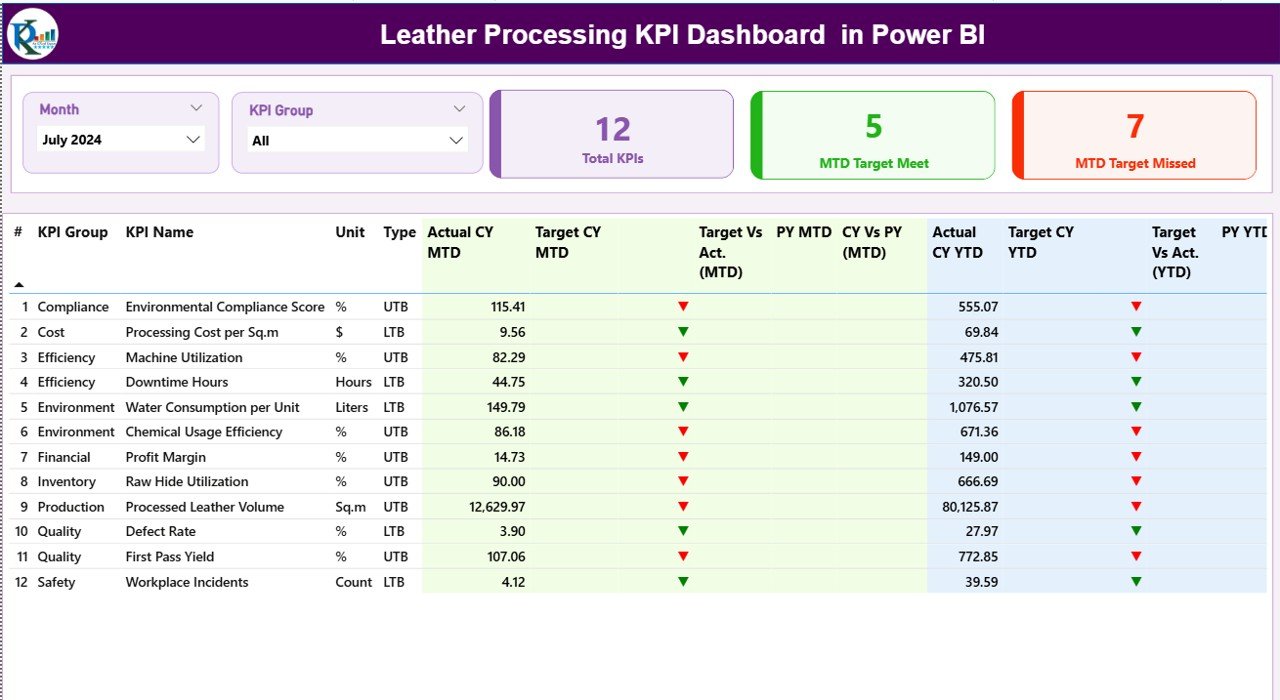
Task: Click green YTD indicator for Workplace Incidents
Action: [1136, 581]
